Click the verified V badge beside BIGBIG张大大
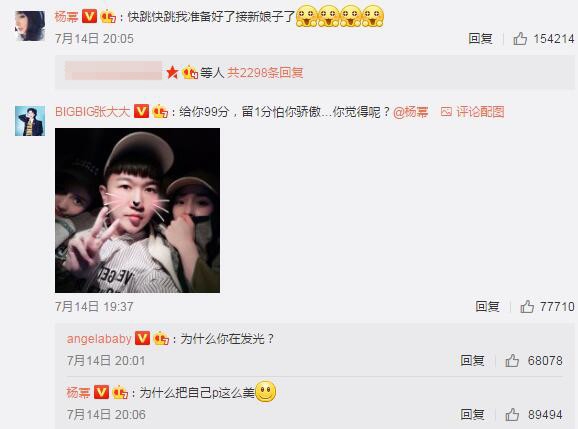Viewport: 578px width, 429px height. point(141,111)
